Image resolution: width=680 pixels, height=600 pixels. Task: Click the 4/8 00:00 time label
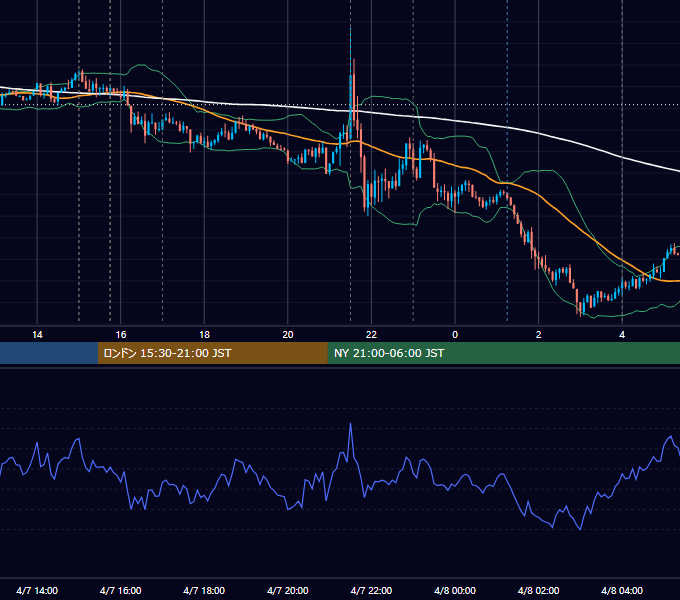[x=455, y=590]
